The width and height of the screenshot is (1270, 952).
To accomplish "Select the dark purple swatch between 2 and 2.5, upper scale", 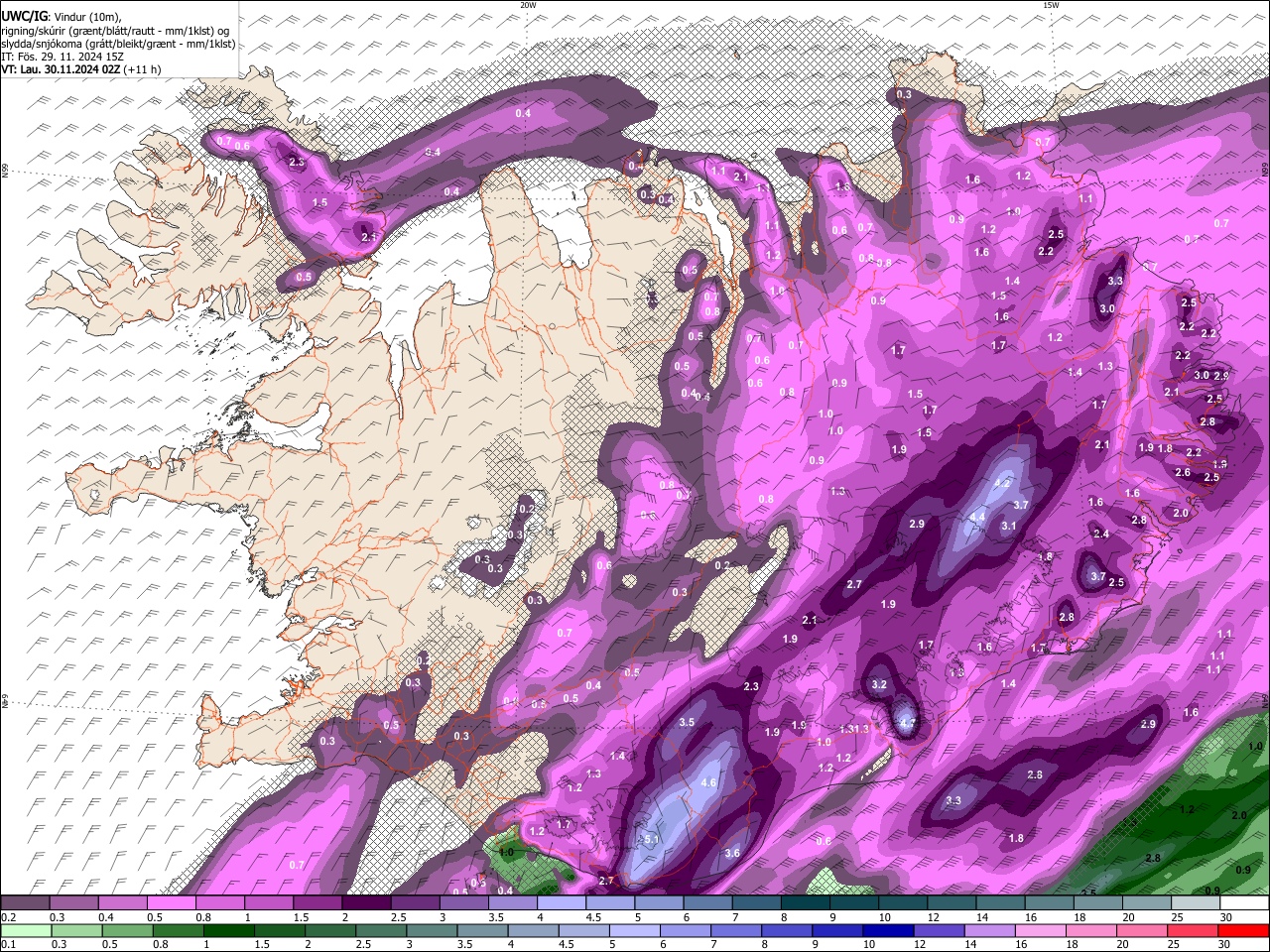I will point(366,902).
